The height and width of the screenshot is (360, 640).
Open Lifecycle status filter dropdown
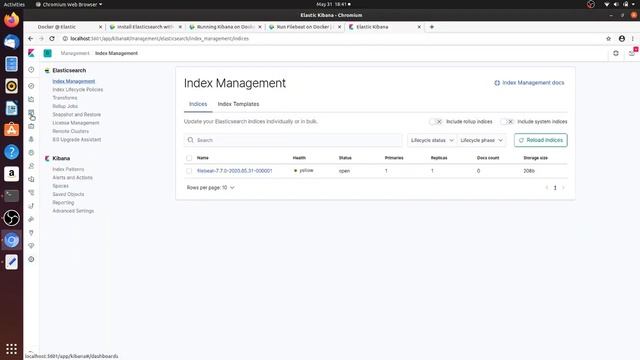click(432, 140)
